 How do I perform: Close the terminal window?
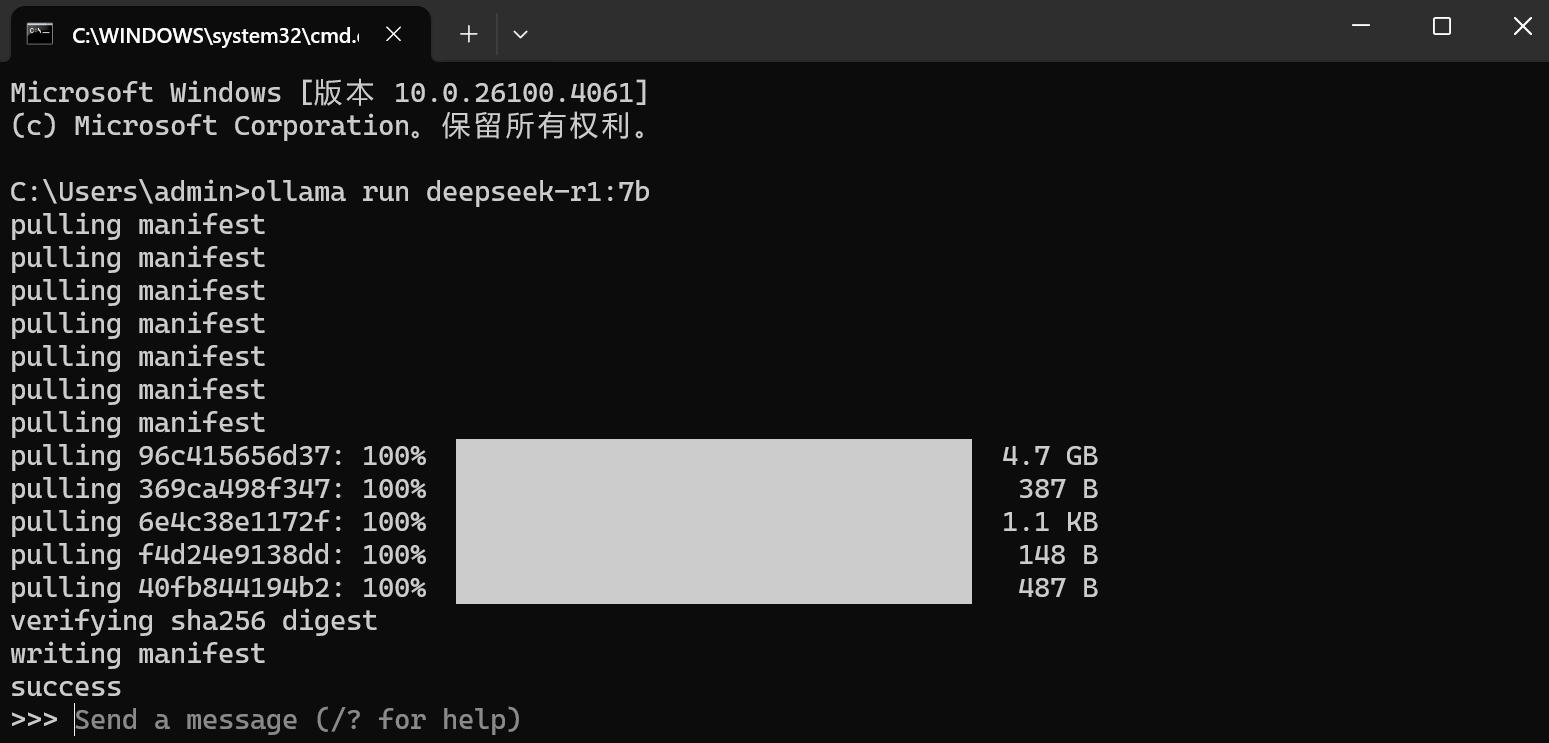click(x=1522, y=26)
